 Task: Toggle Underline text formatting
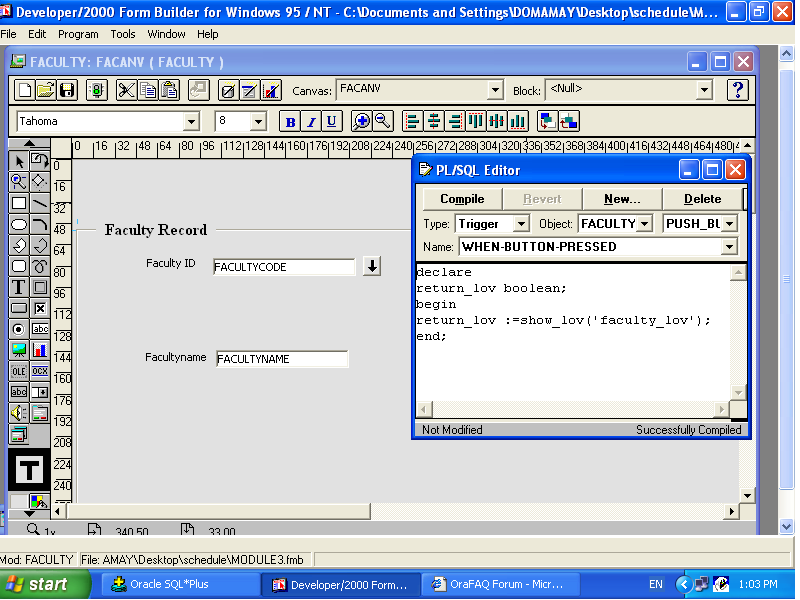pos(332,122)
